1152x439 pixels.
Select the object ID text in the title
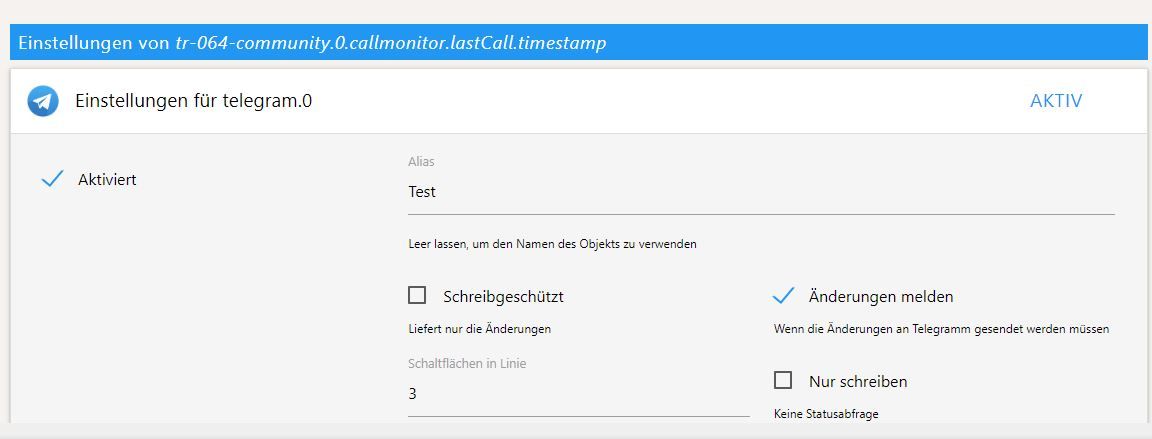tap(390, 43)
